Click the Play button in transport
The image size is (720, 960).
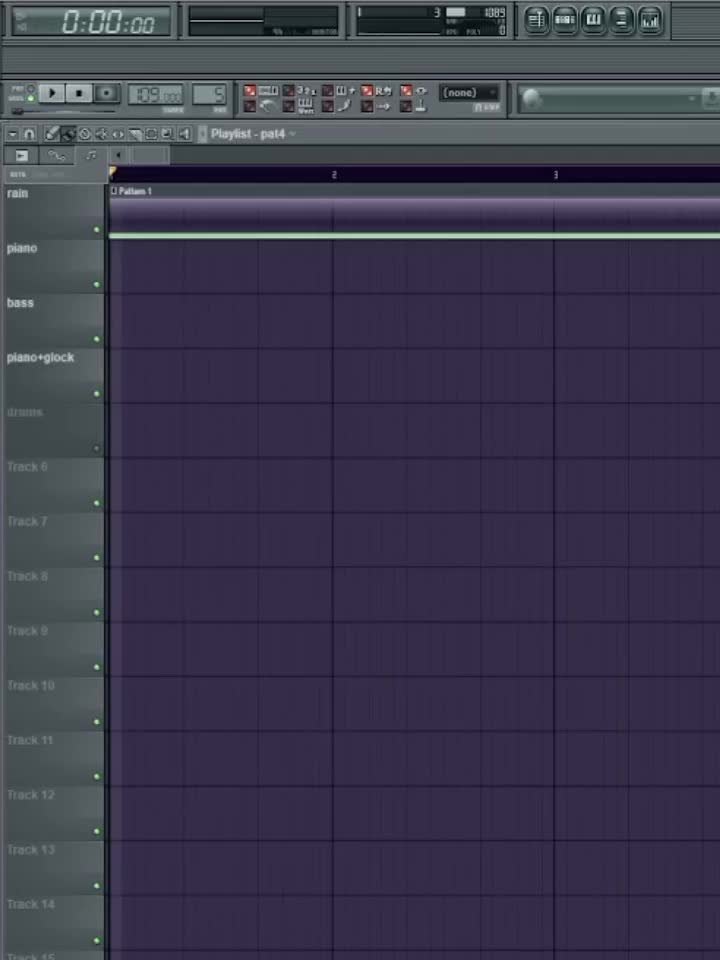point(52,93)
